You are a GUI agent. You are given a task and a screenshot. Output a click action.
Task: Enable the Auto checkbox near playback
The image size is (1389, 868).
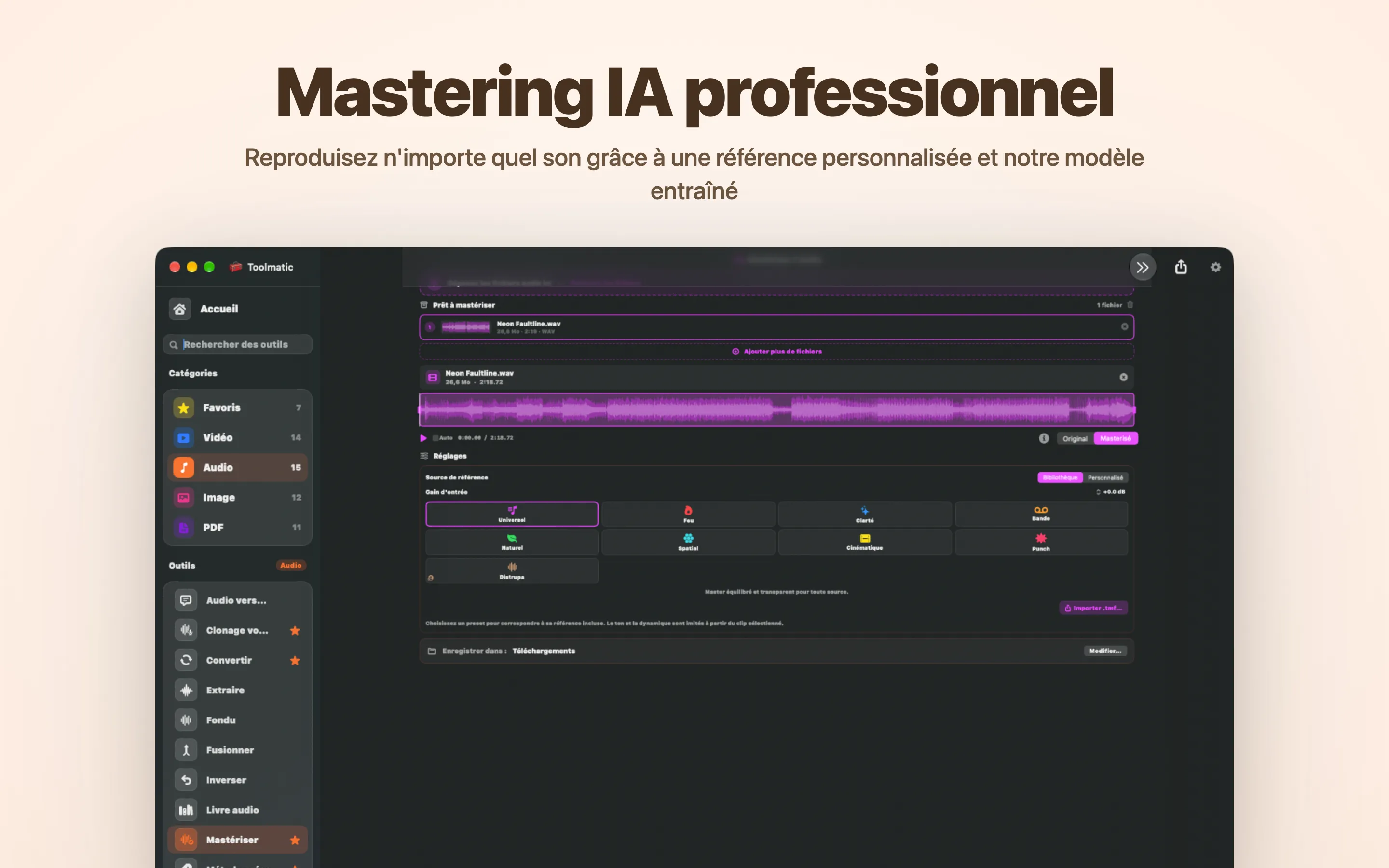coord(436,438)
